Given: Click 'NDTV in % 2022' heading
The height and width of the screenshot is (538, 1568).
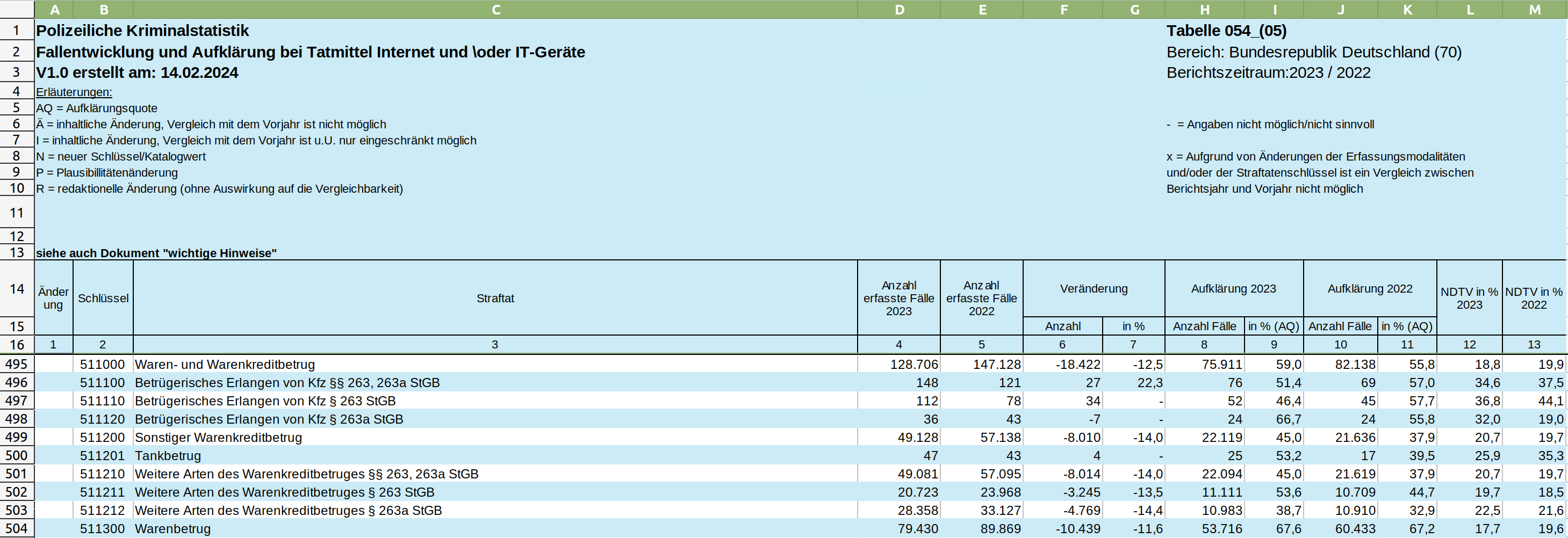Looking at the screenshot, I should [1534, 298].
